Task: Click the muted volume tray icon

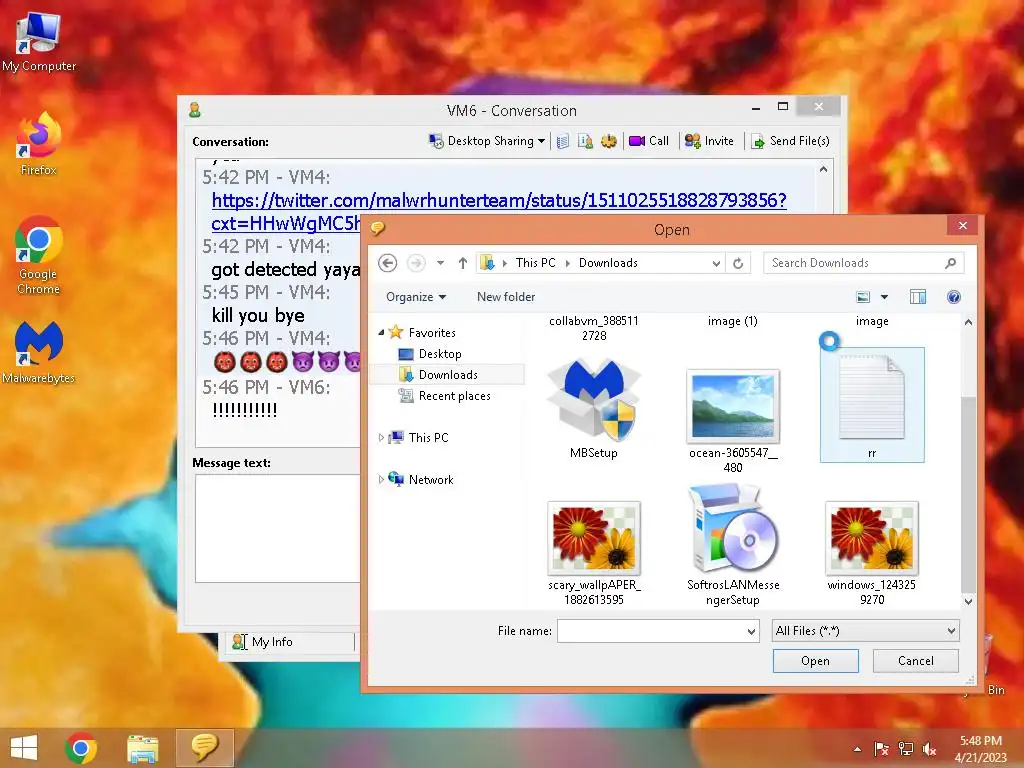Action: (929, 749)
